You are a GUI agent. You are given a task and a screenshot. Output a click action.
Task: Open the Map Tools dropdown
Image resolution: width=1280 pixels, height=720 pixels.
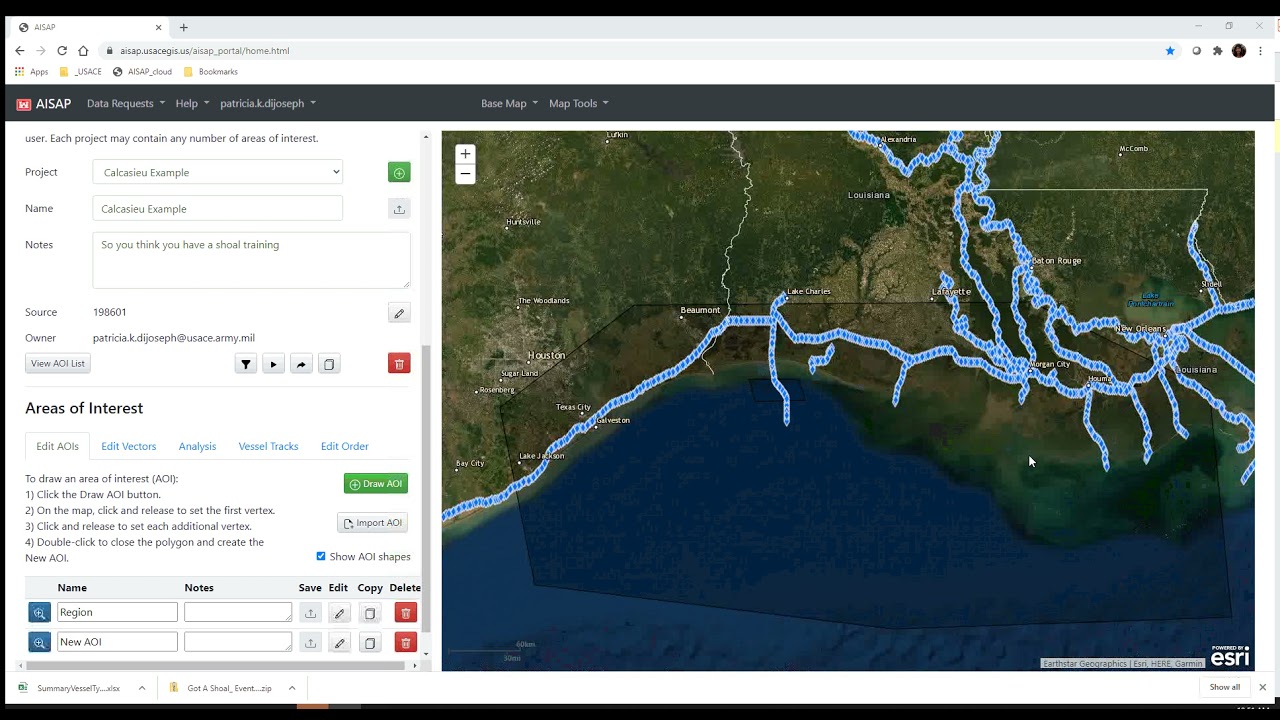click(x=578, y=103)
